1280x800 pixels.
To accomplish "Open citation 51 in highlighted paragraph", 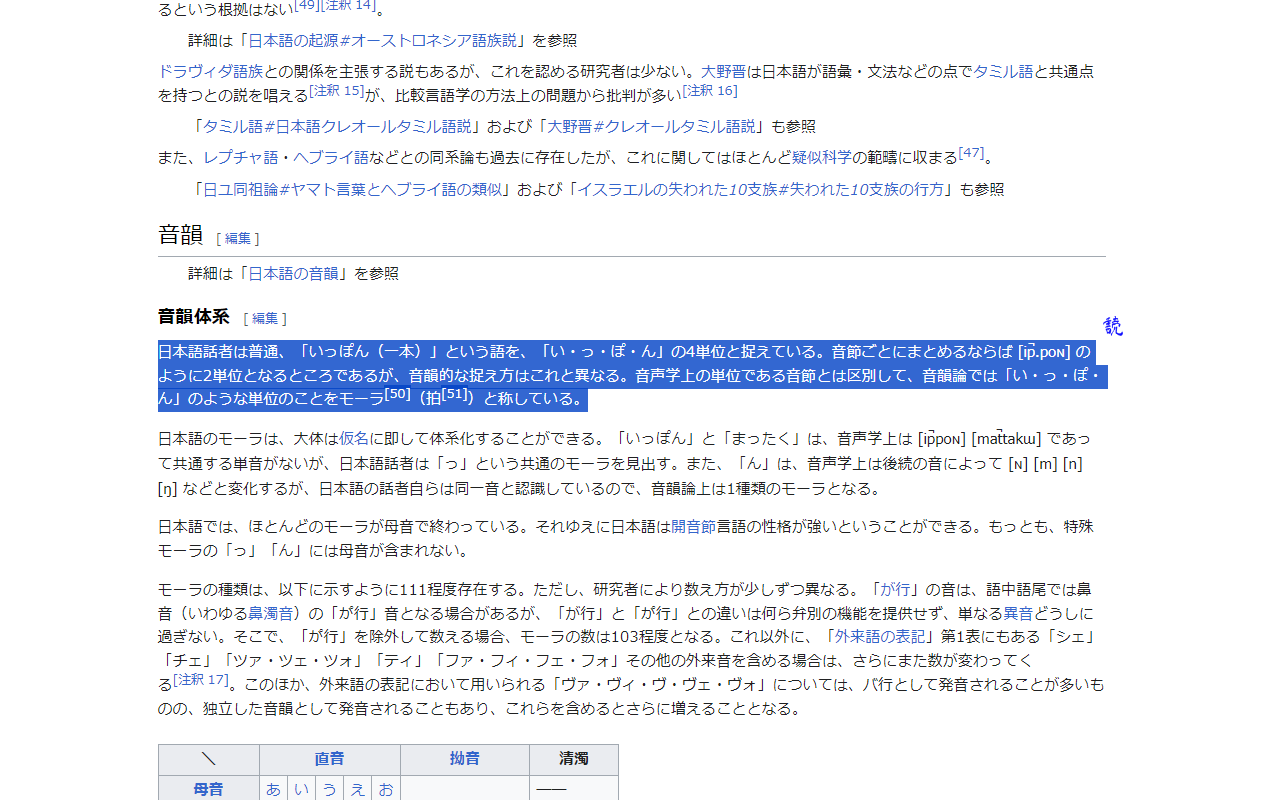I will pyautogui.click(x=456, y=394).
